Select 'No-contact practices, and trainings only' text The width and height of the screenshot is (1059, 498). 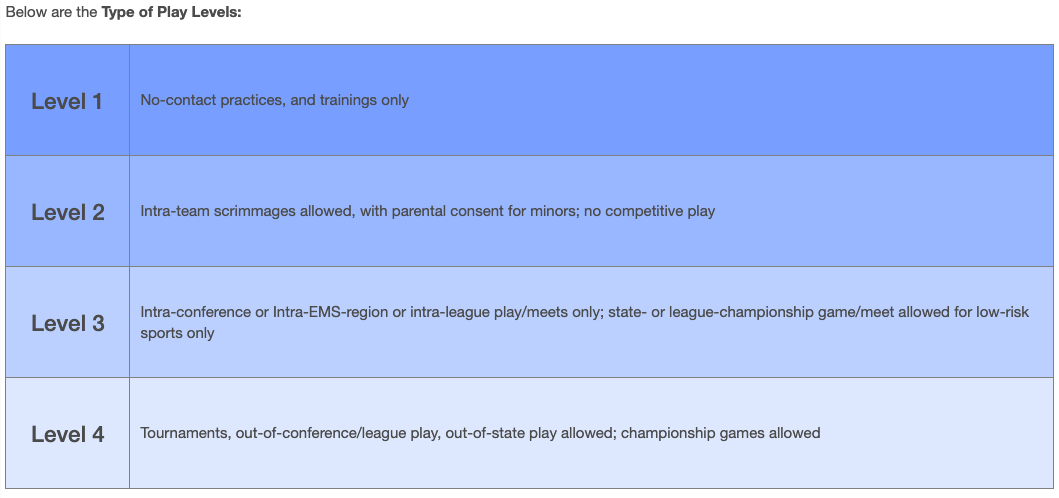pos(274,101)
